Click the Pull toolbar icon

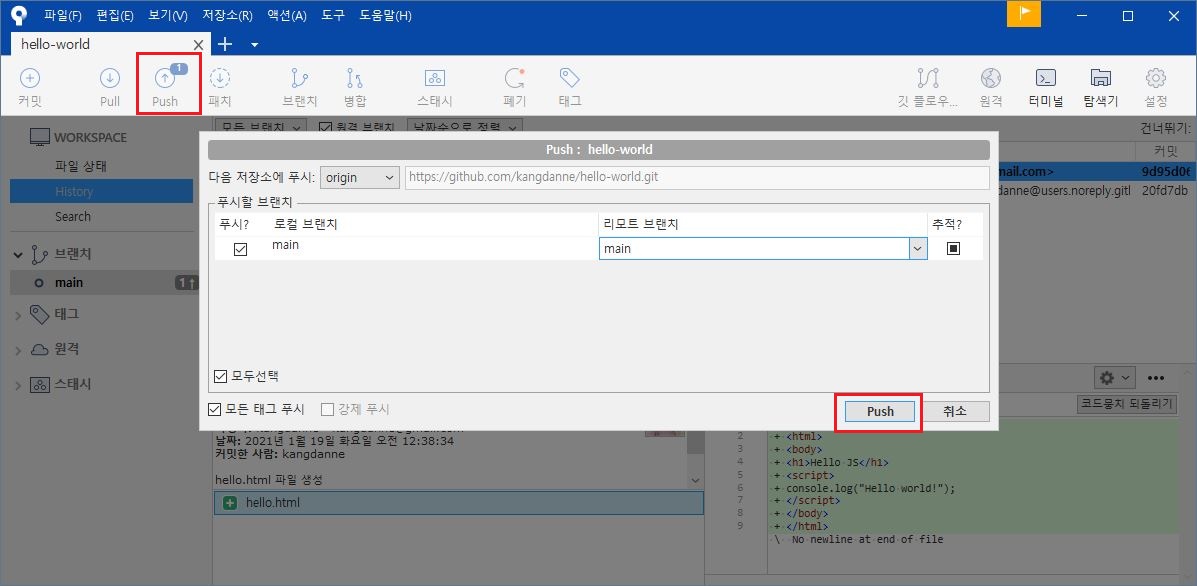(110, 86)
